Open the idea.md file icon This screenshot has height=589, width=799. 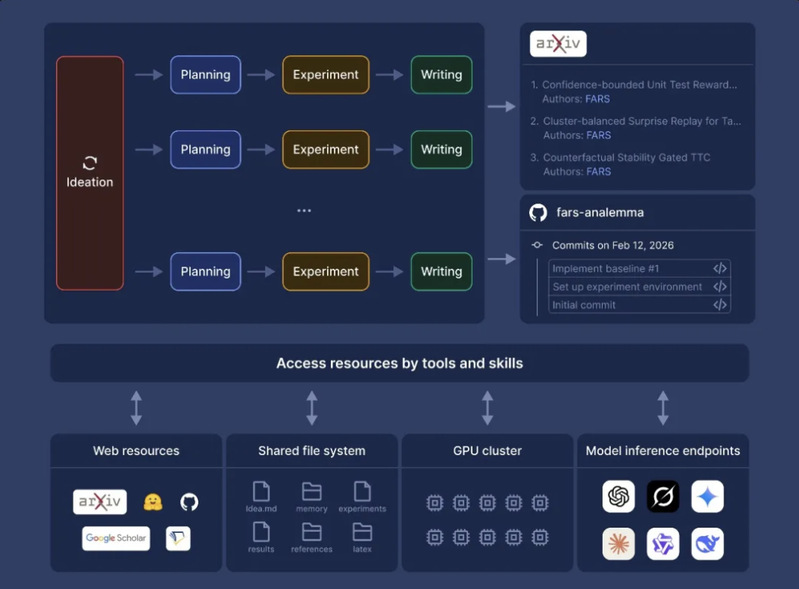[x=261, y=491]
